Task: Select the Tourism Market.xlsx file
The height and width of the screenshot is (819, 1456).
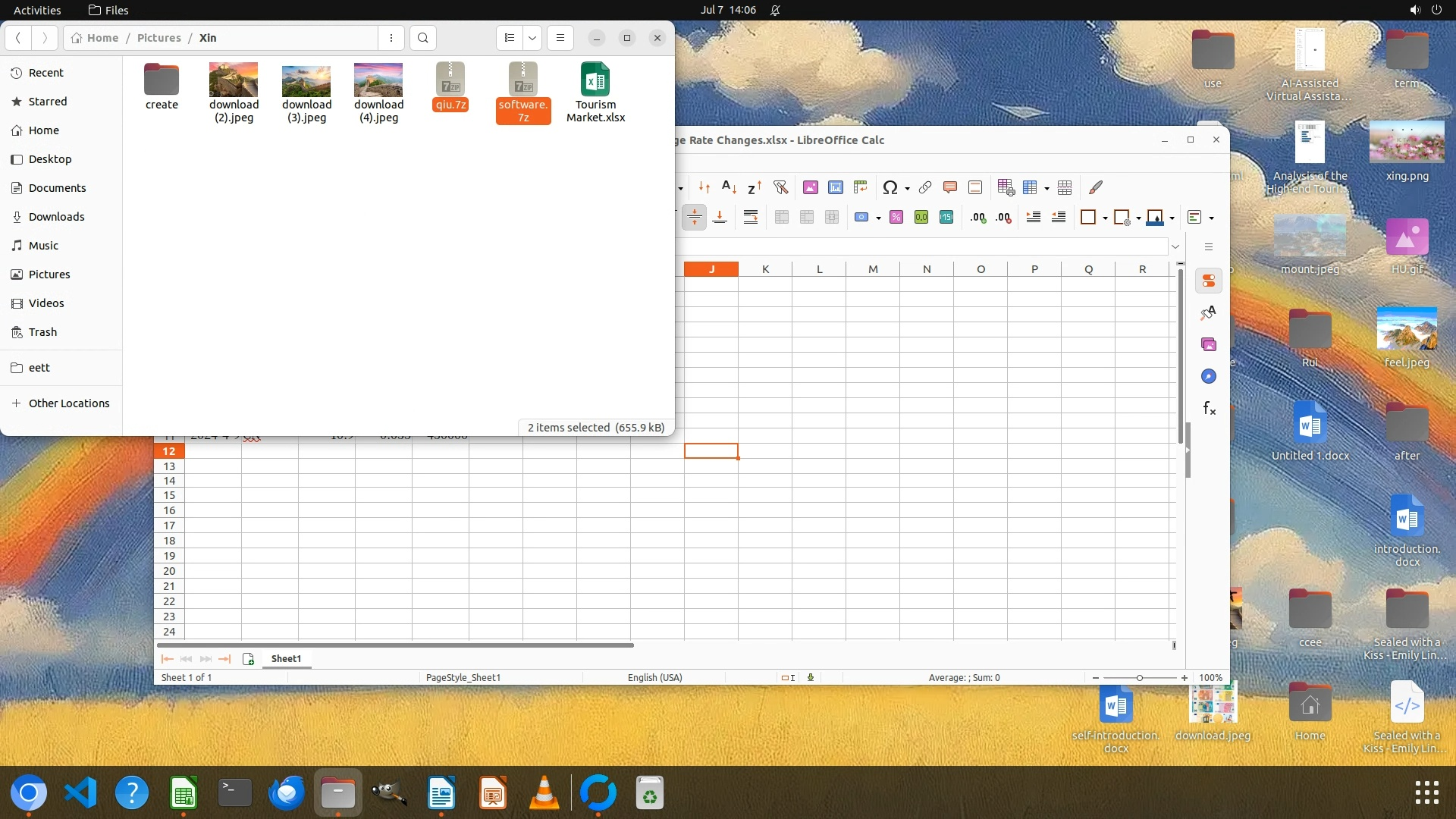Action: [x=595, y=93]
